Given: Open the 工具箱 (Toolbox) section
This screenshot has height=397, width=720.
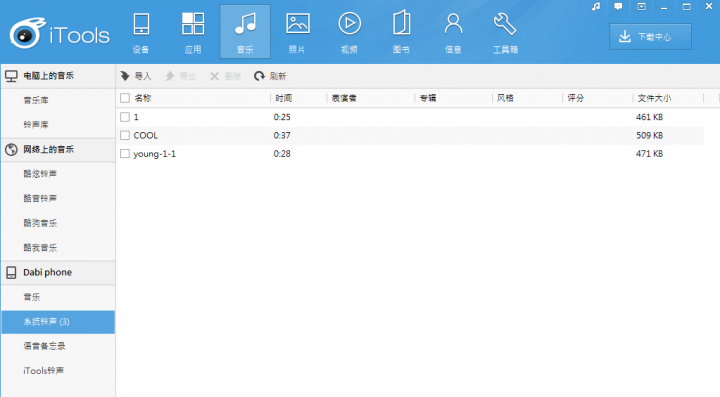Looking at the screenshot, I should point(505,32).
